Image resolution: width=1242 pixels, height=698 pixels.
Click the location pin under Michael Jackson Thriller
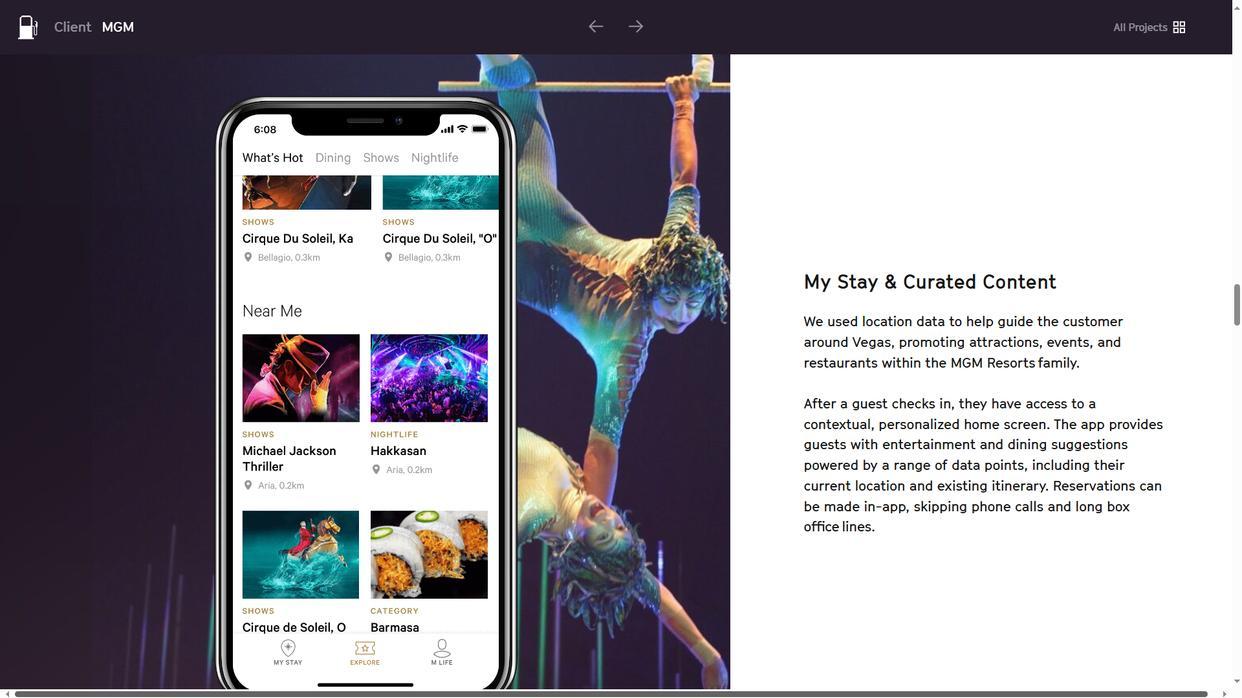click(x=248, y=485)
